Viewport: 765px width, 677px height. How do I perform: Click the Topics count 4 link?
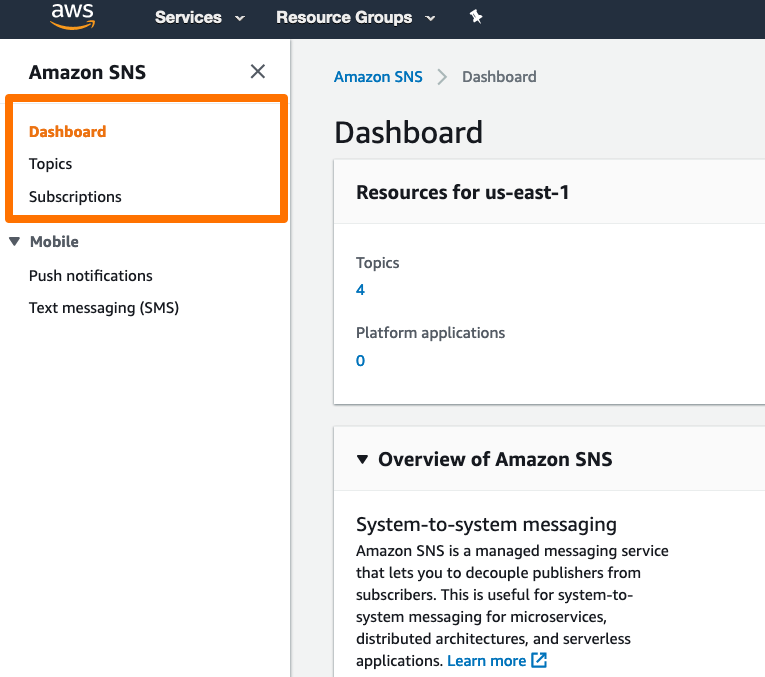[360, 290]
